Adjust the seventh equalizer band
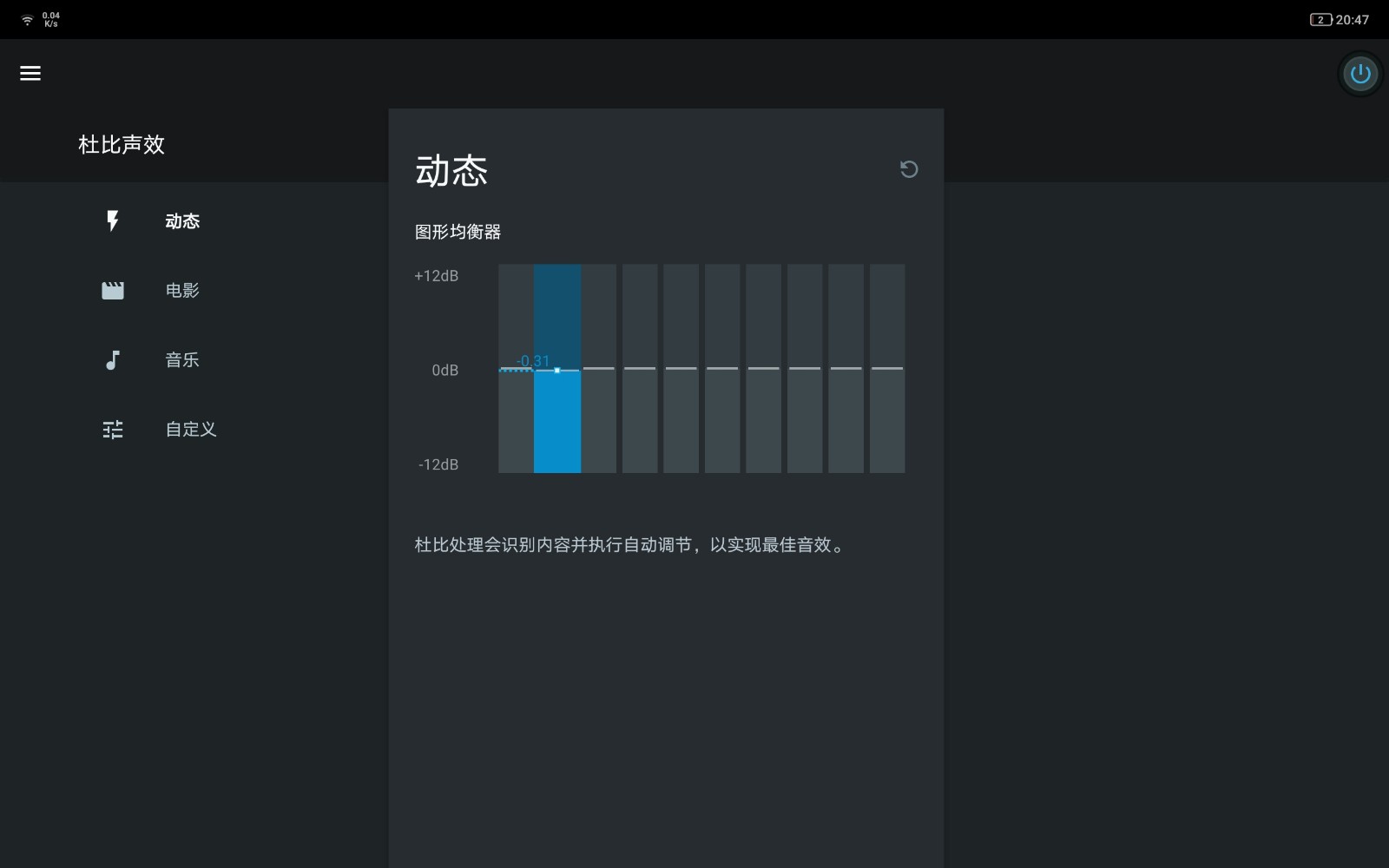This screenshot has height=868, width=1389. 764,369
